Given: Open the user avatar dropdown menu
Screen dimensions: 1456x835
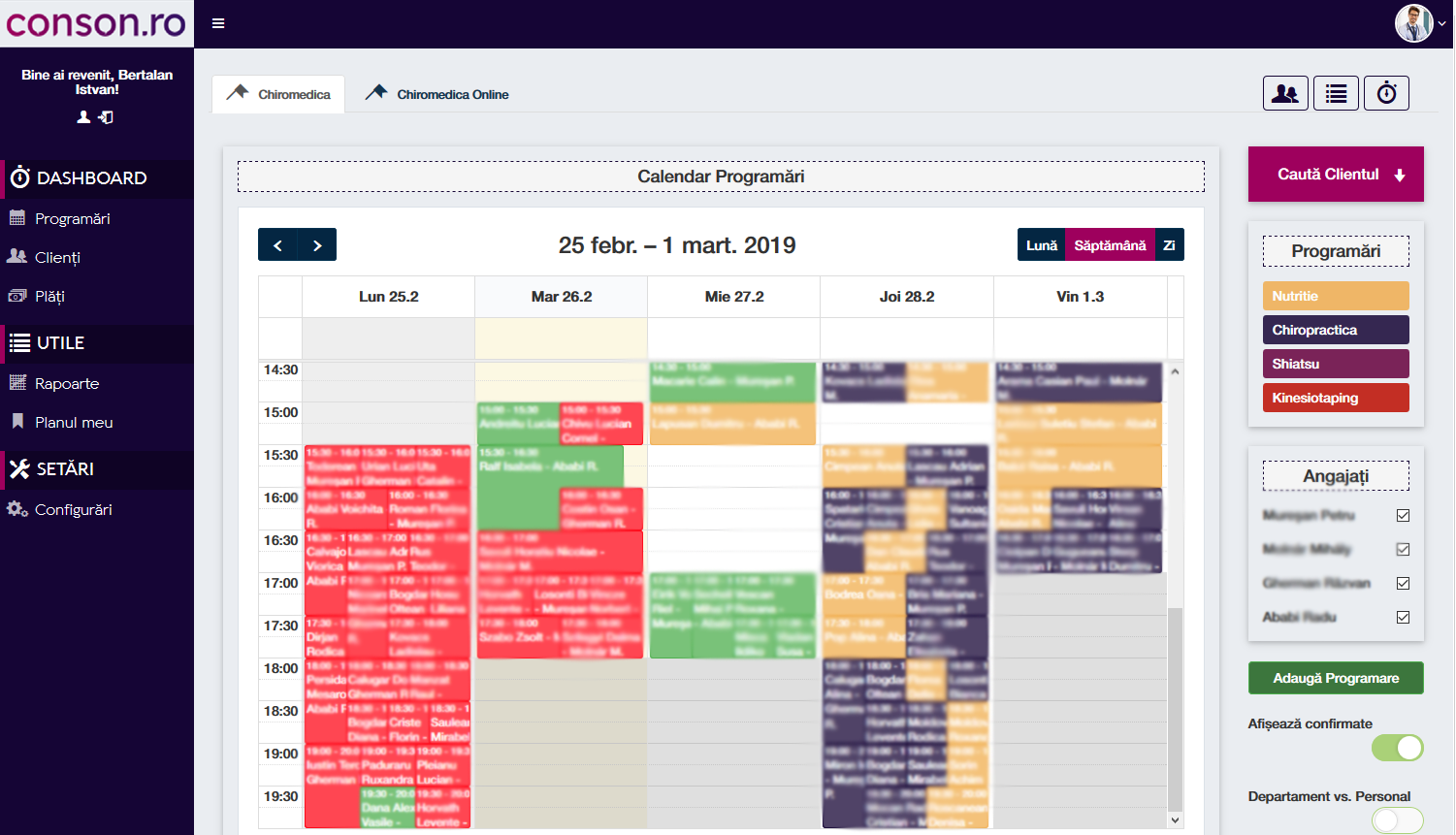Looking at the screenshot, I should 1420,23.
